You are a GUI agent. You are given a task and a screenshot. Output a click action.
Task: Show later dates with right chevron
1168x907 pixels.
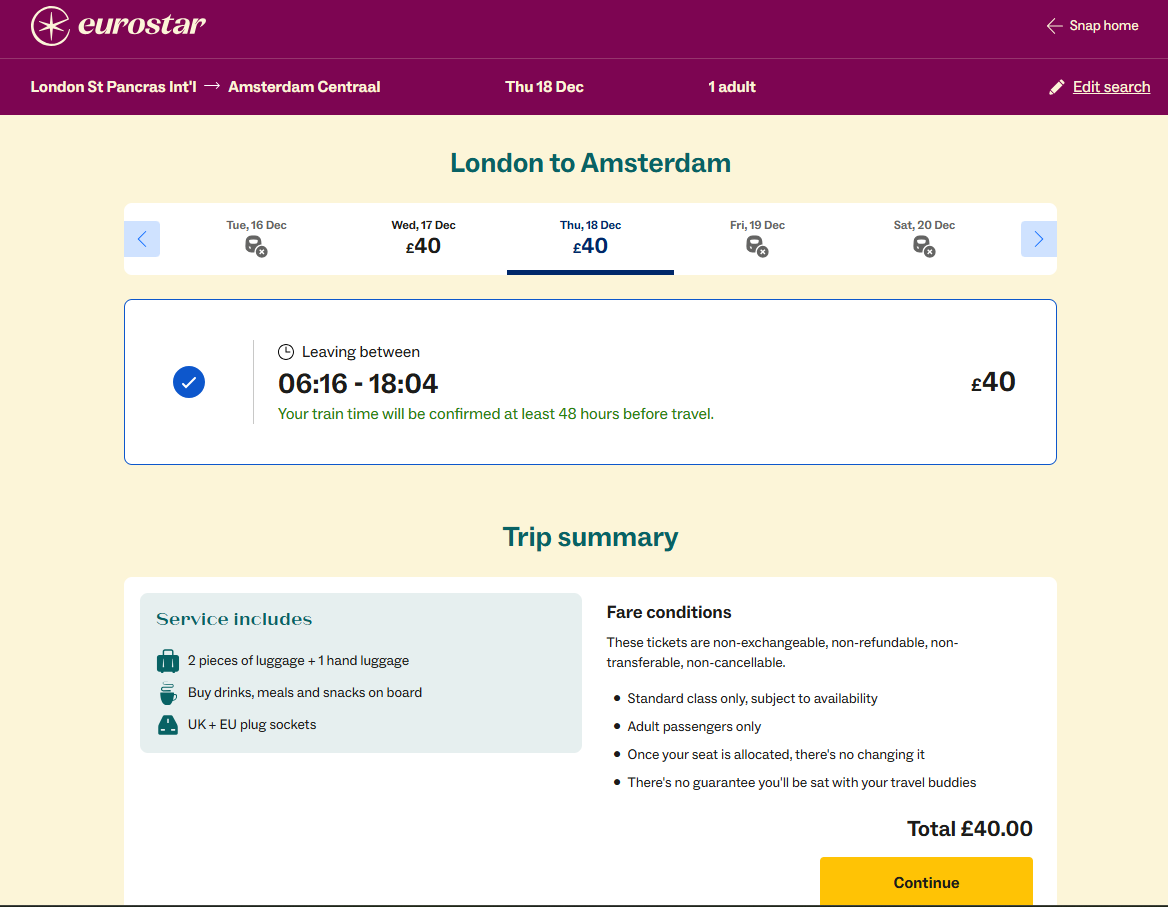pyautogui.click(x=1038, y=239)
